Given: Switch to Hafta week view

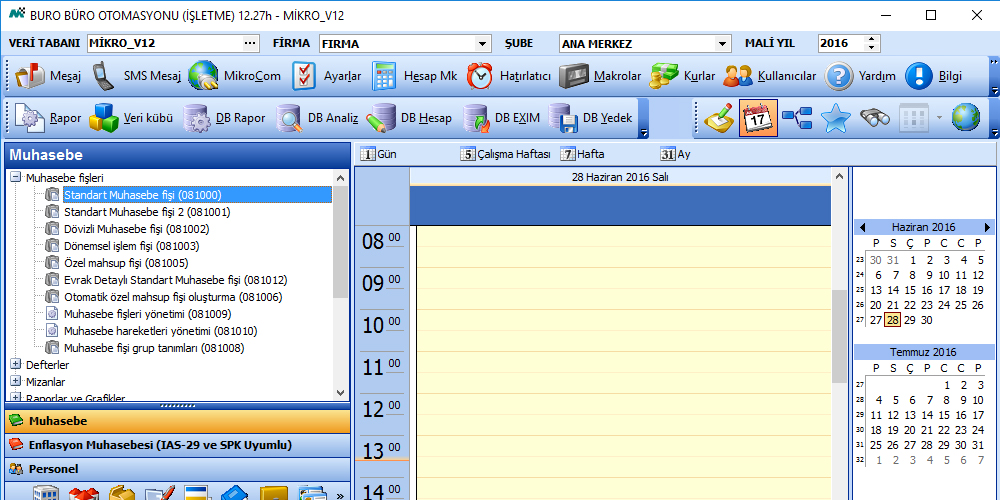Looking at the screenshot, I should click(582, 154).
